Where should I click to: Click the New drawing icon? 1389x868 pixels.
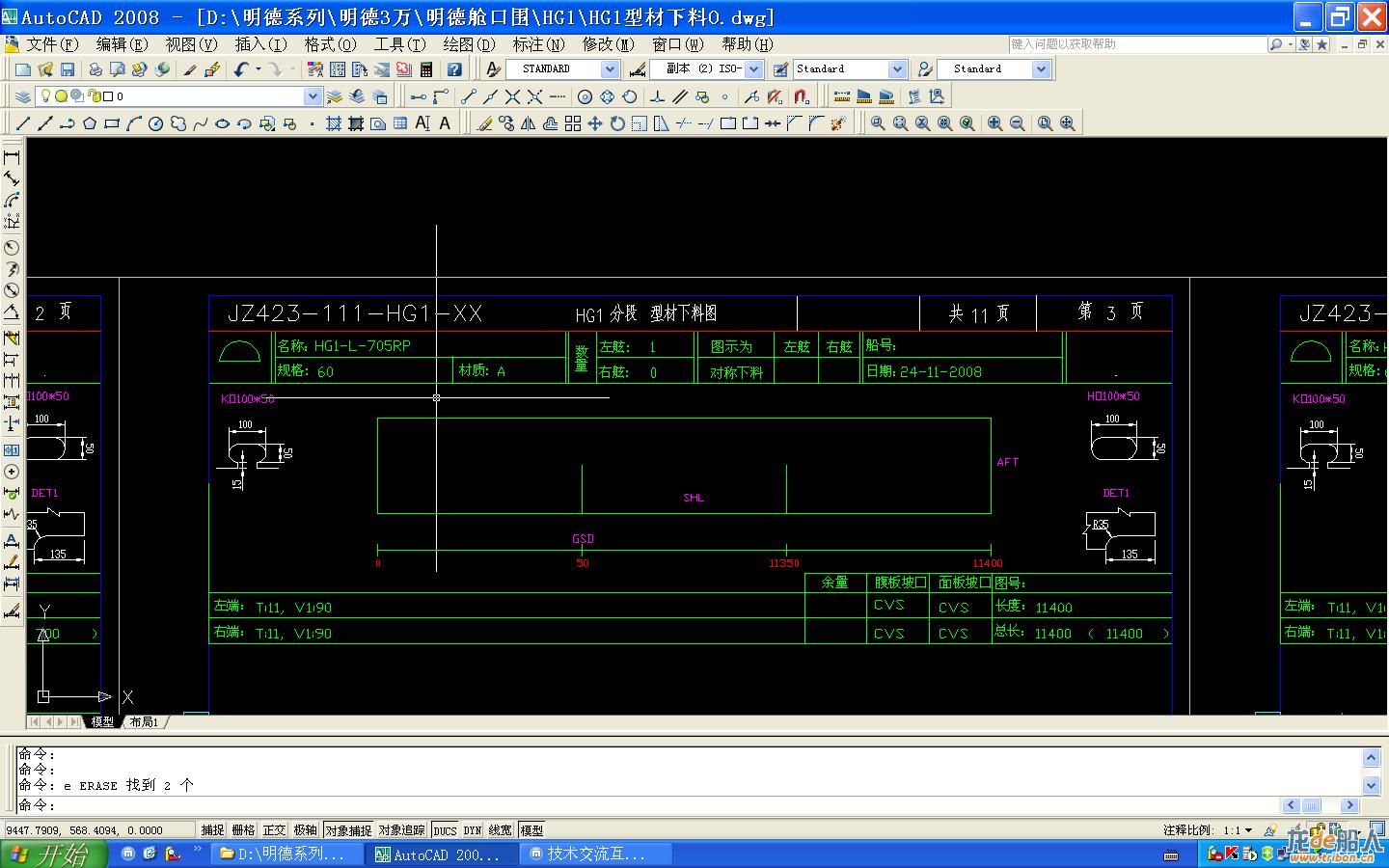pyautogui.click(x=23, y=69)
